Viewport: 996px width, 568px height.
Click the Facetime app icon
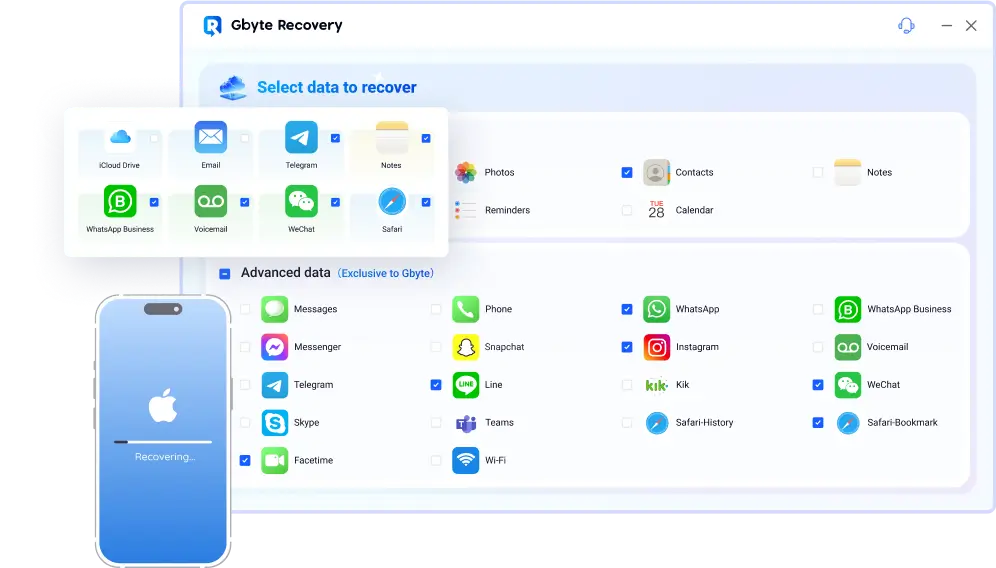pos(274,460)
